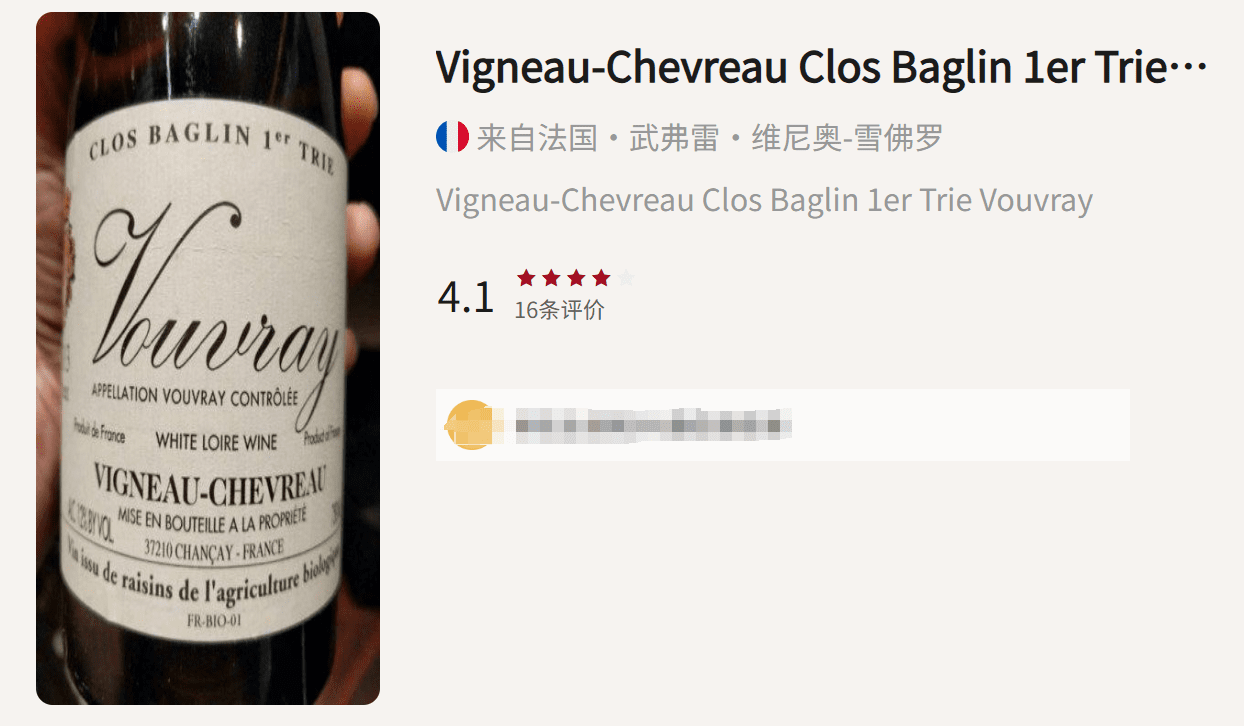Image resolution: width=1244 pixels, height=726 pixels.
Task: Click the Vigneau-Chevreau Clos Baglin title heading
Action: (821, 68)
